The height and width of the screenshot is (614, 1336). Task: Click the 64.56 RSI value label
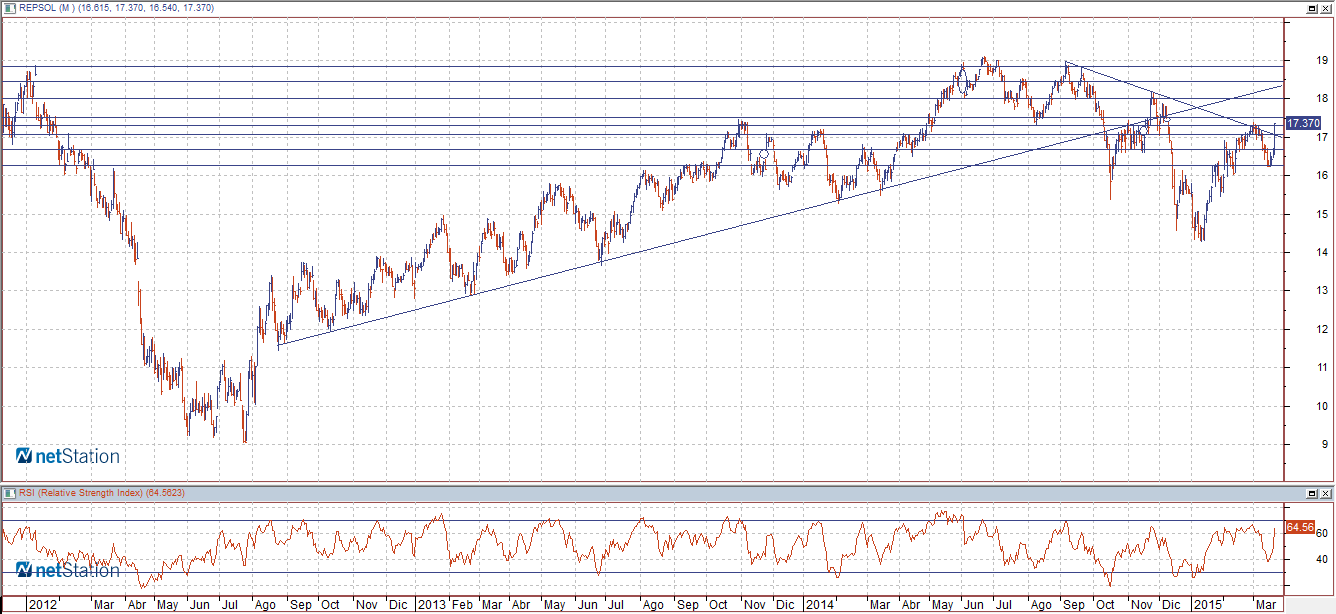tap(1299, 526)
